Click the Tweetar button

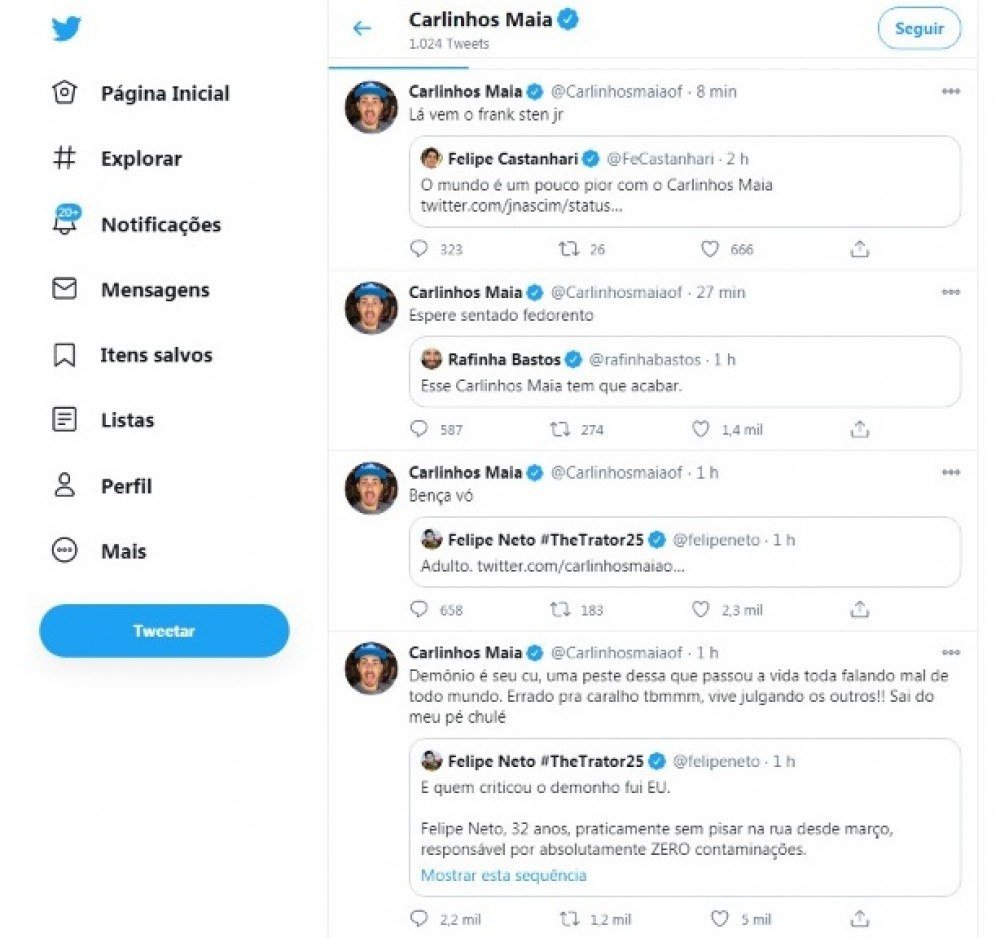(x=165, y=631)
